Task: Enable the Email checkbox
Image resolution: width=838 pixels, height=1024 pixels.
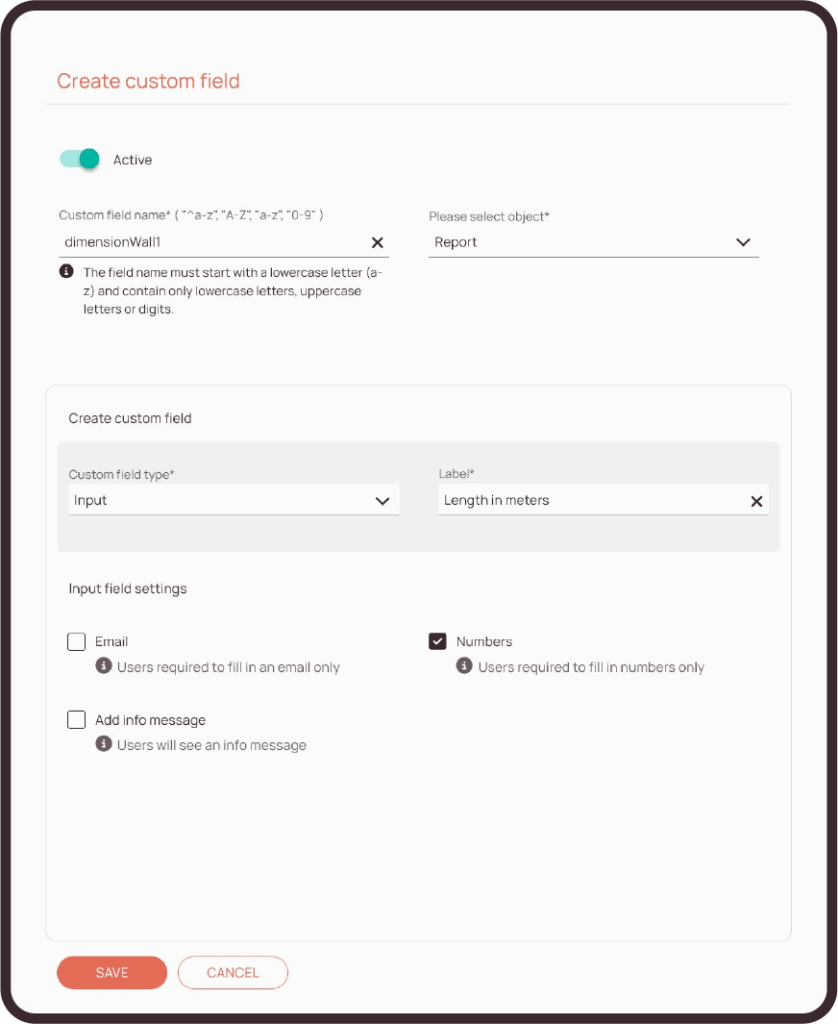Action: [77, 642]
